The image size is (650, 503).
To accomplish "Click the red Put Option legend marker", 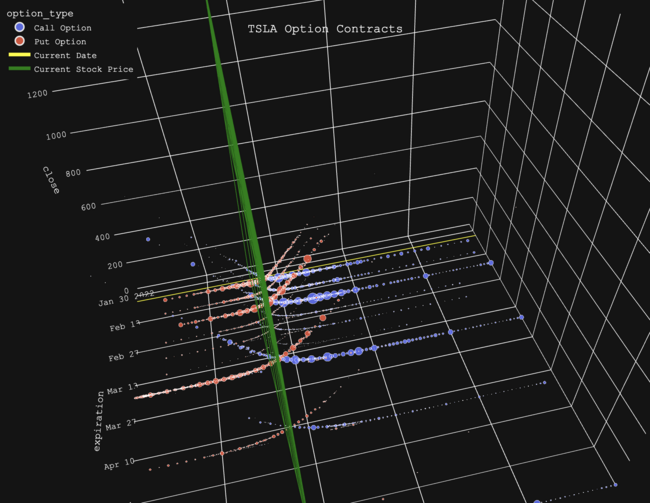I will (19, 42).
